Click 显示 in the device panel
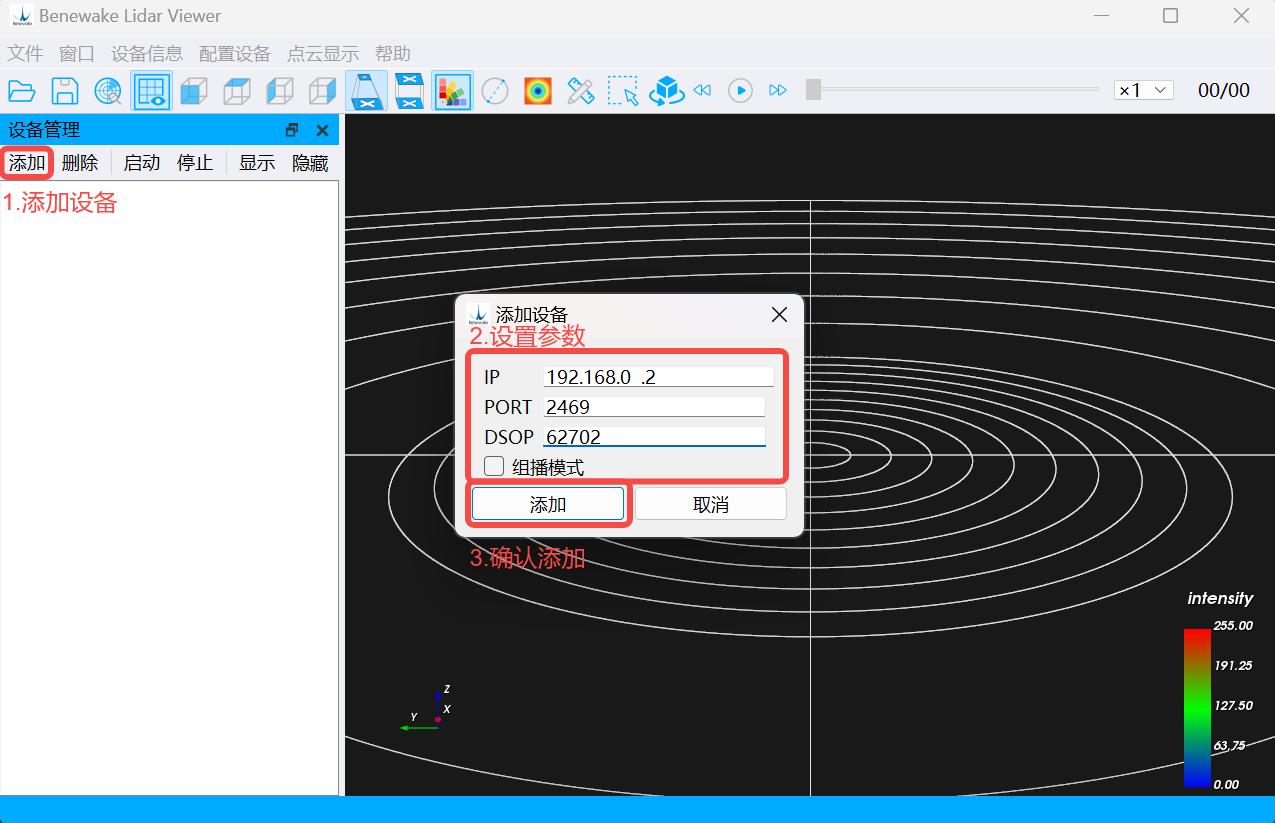Viewport: 1275px width, 823px height. tap(257, 163)
